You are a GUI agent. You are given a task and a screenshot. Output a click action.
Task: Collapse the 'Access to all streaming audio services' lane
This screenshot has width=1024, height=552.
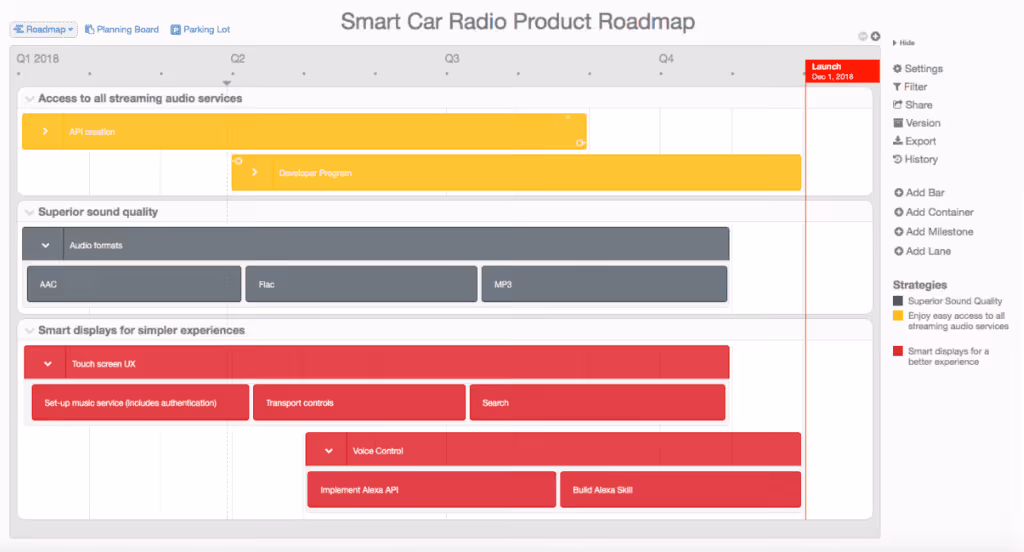point(29,99)
